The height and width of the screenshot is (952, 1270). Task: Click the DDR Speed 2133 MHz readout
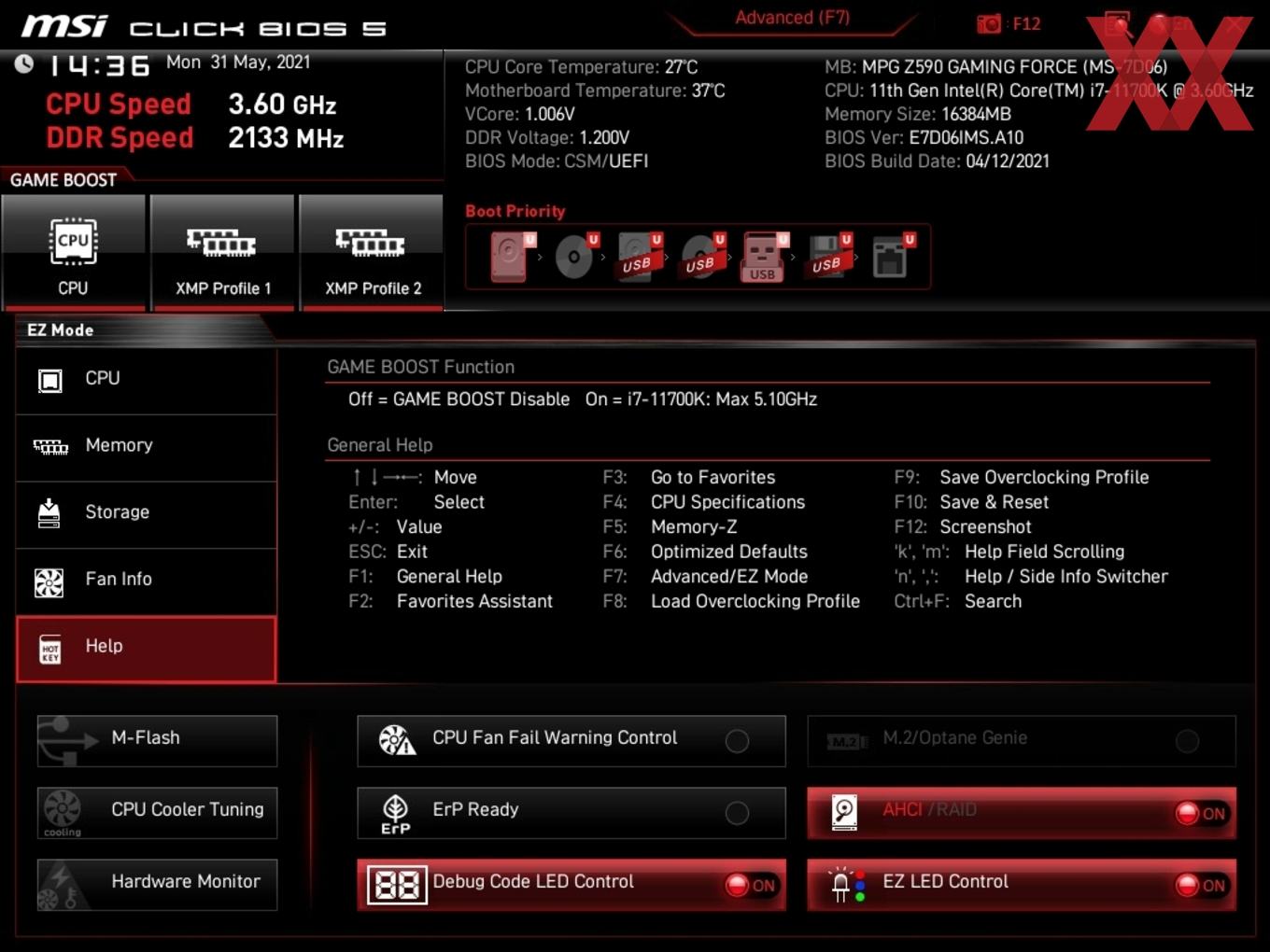(195, 138)
